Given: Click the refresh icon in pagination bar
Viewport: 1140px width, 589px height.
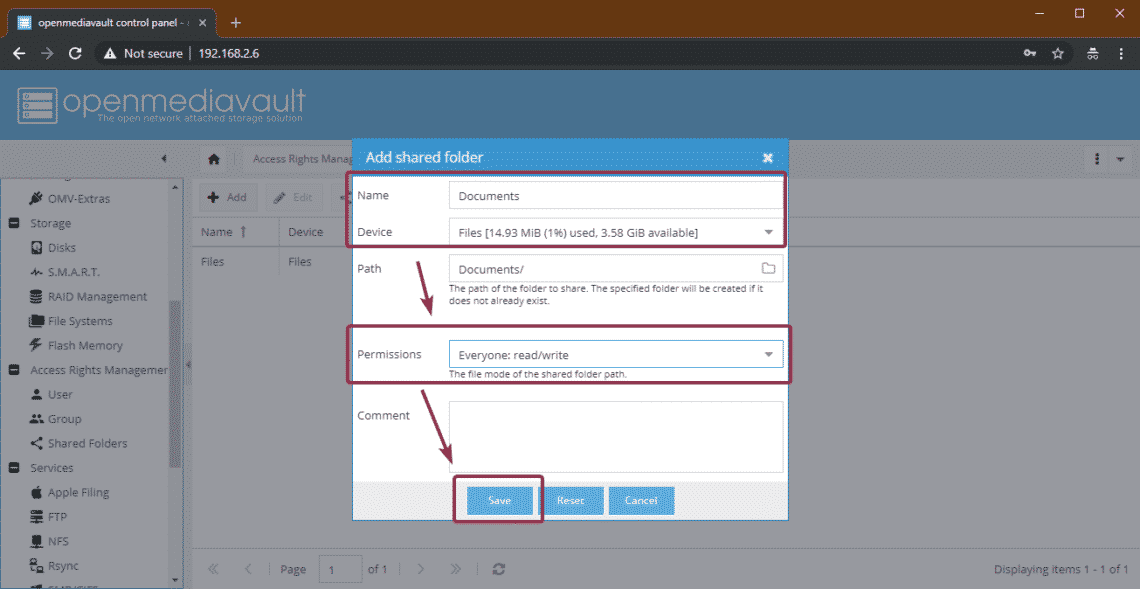Looking at the screenshot, I should coord(499,569).
